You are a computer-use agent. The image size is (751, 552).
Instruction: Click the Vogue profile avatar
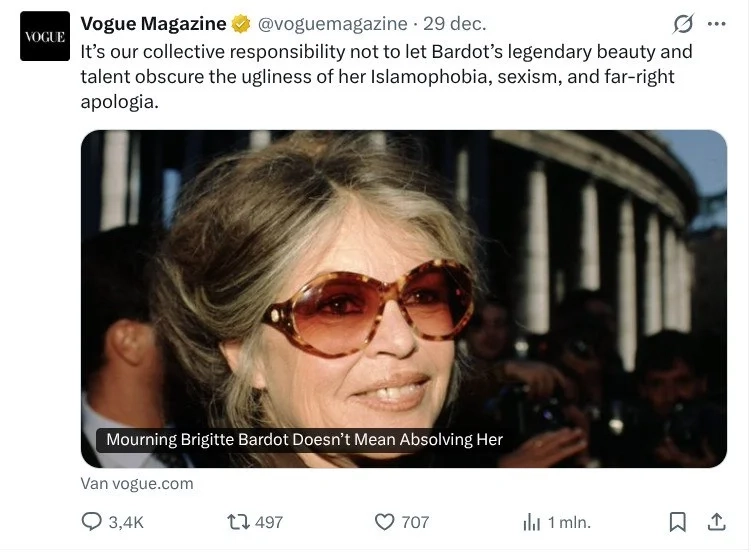(45, 37)
